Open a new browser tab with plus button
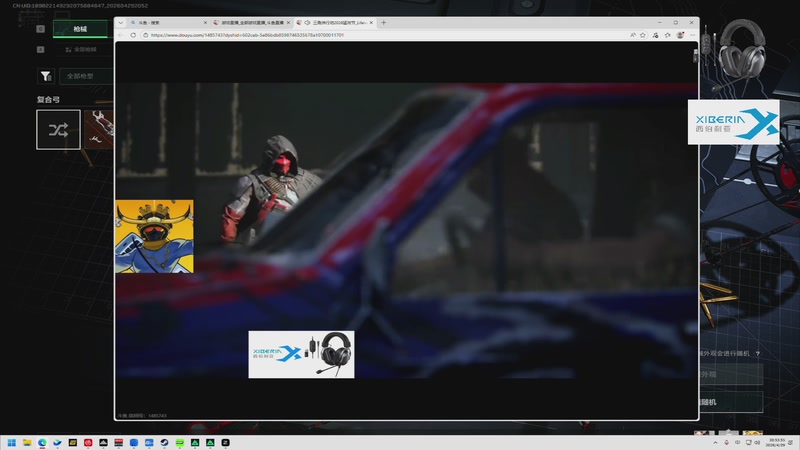The image size is (800, 450). pyautogui.click(x=384, y=23)
